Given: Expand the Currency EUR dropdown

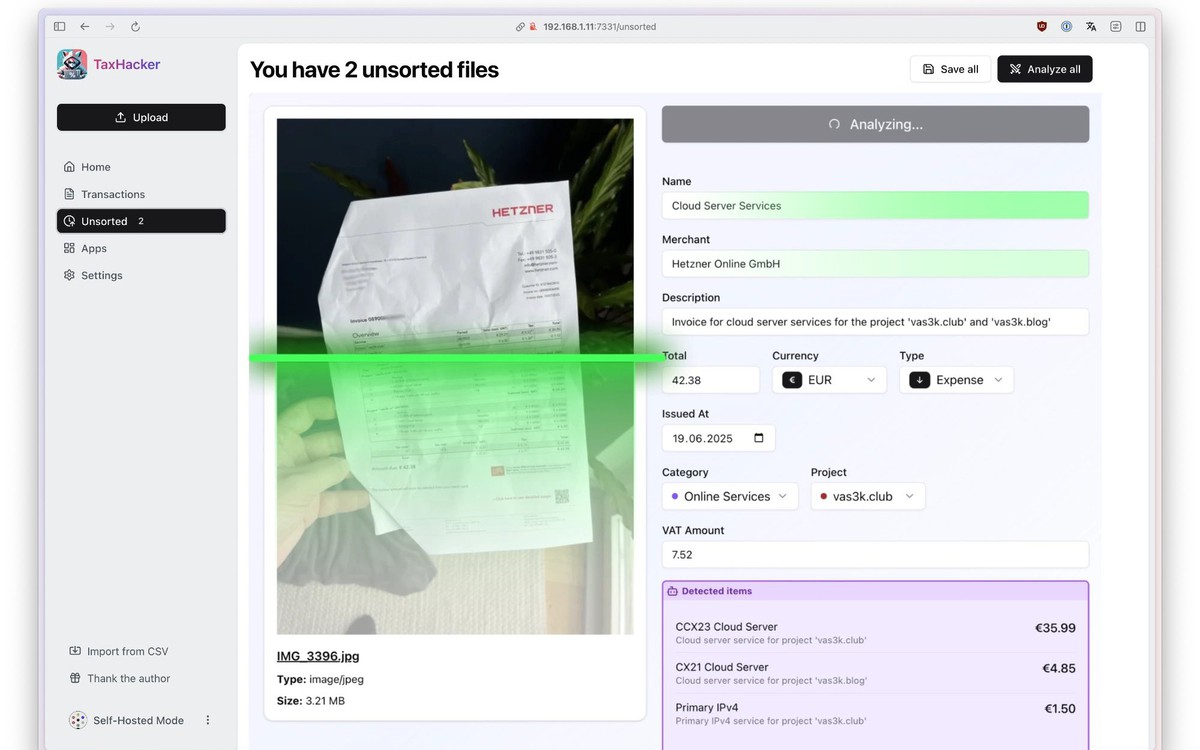Looking at the screenshot, I should point(829,380).
